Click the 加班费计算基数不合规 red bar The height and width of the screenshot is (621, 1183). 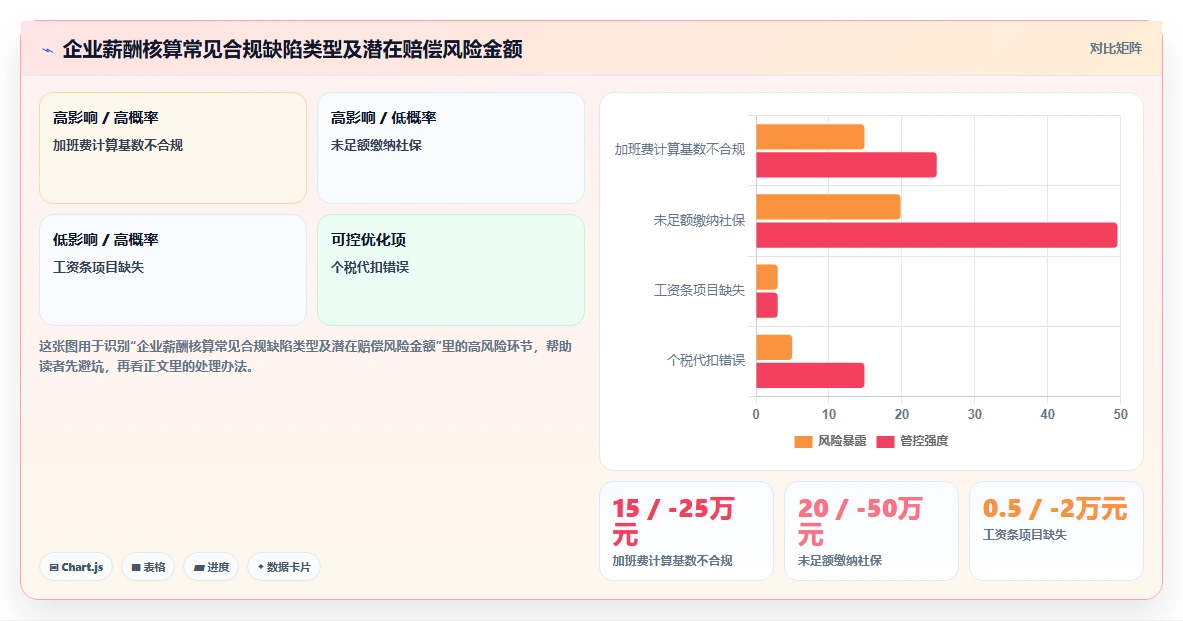pyautogui.click(x=846, y=164)
